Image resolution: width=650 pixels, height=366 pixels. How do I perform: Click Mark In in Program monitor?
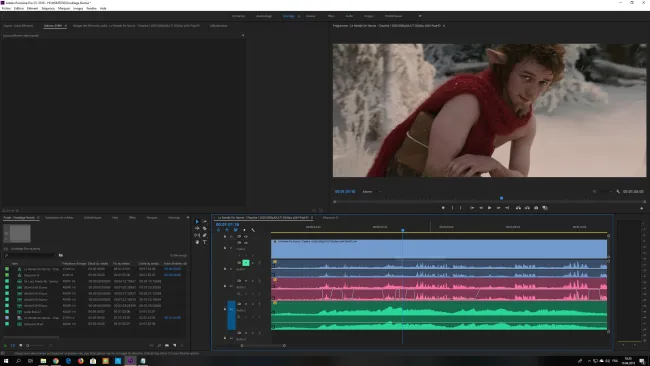coord(452,208)
